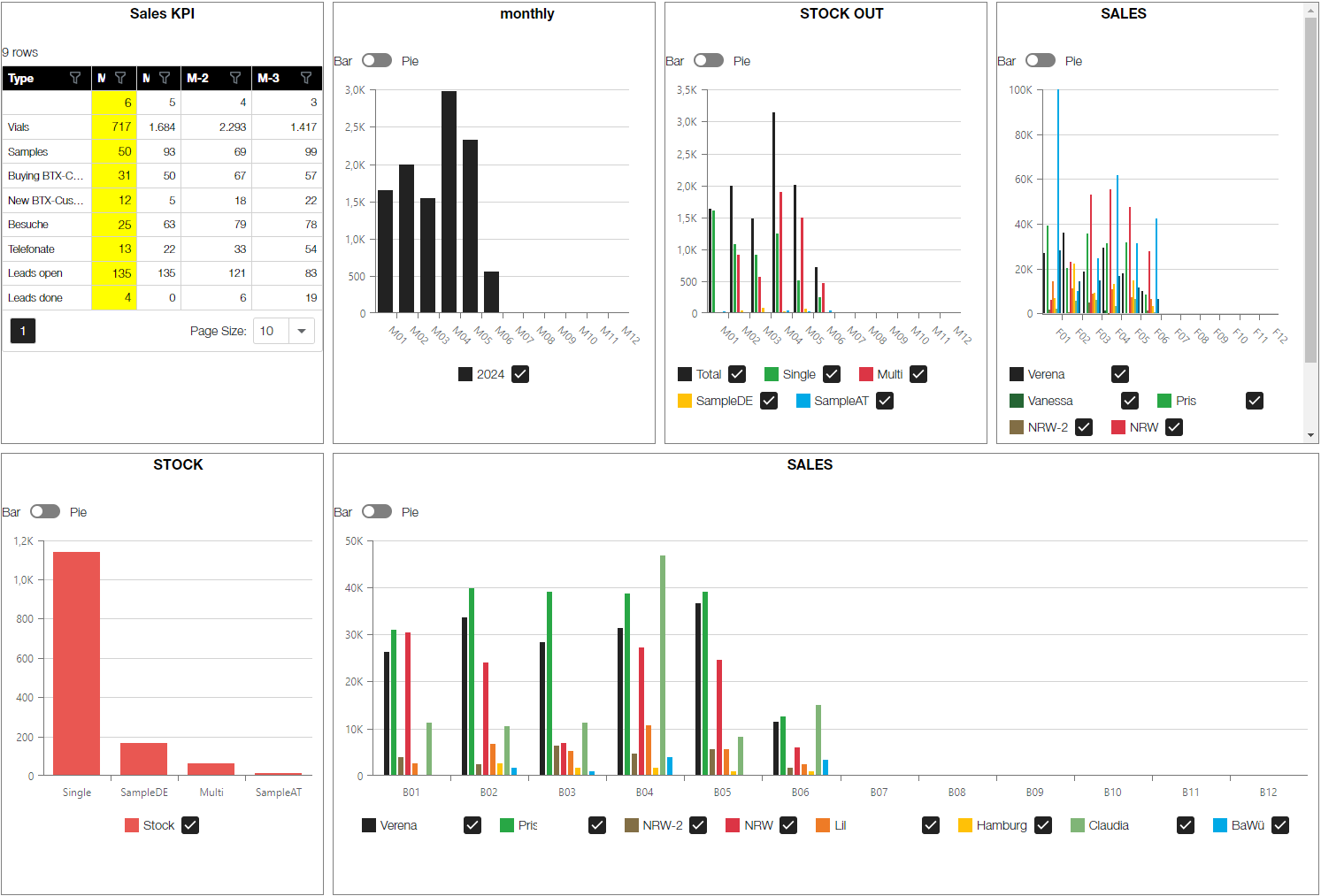1321x896 pixels.
Task: Uncheck Pris checkbox in F01–F12 SALES legend
Action: [x=1255, y=401]
